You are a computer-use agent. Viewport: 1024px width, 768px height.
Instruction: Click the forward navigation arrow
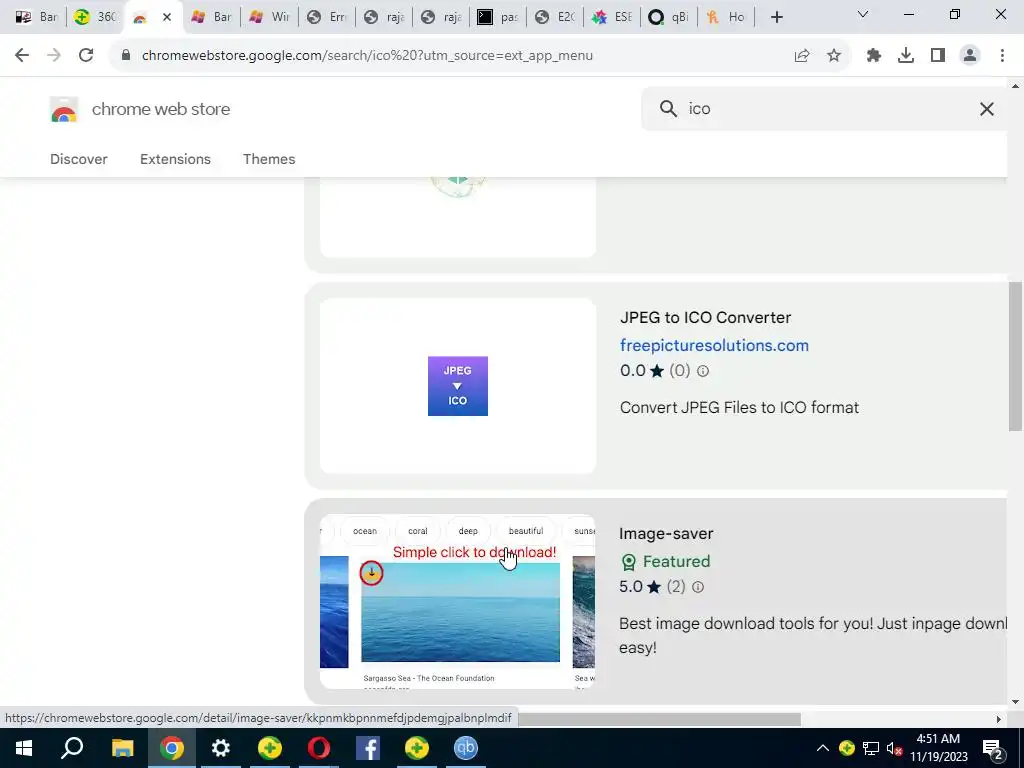pos(54,56)
